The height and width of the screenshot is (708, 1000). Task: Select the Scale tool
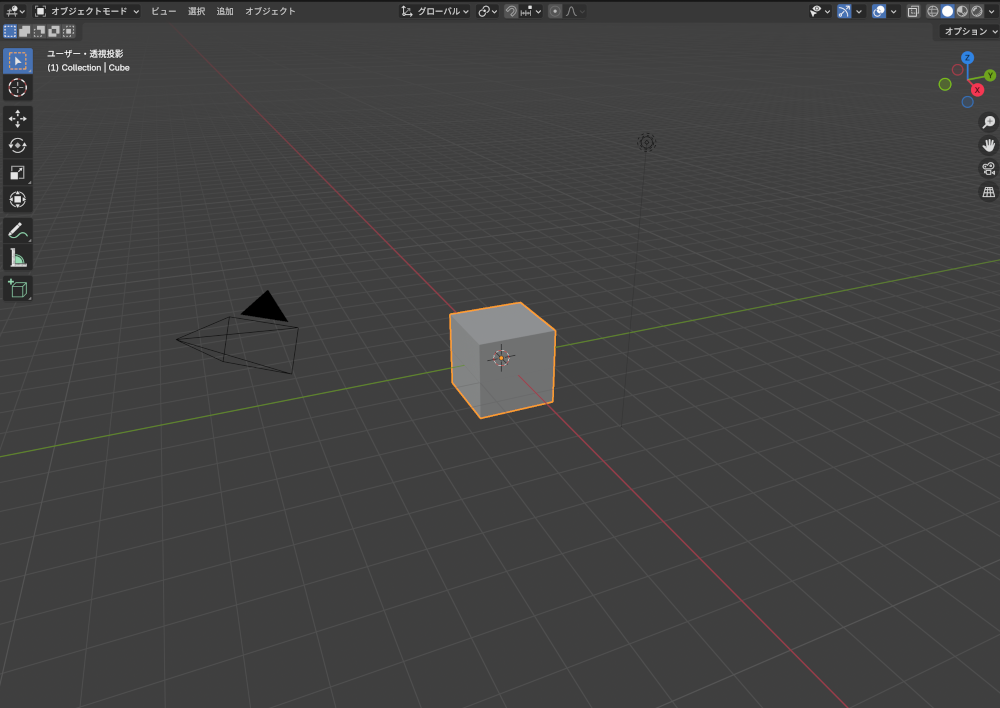(17, 172)
